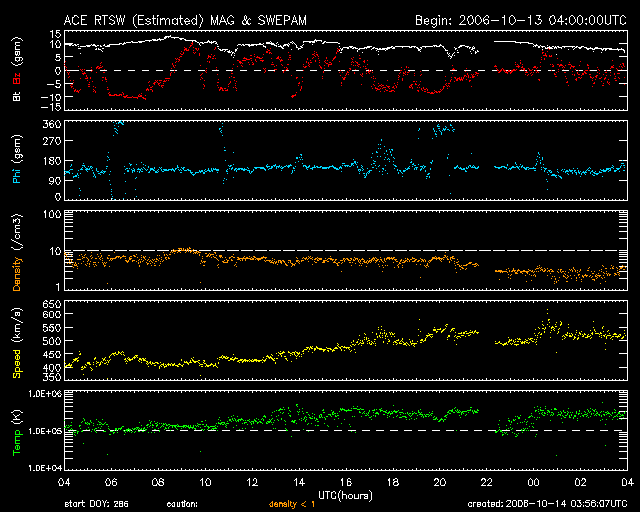640x512 pixels.
Task: Click the "14" hour tick label
Action: [x=299, y=482]
